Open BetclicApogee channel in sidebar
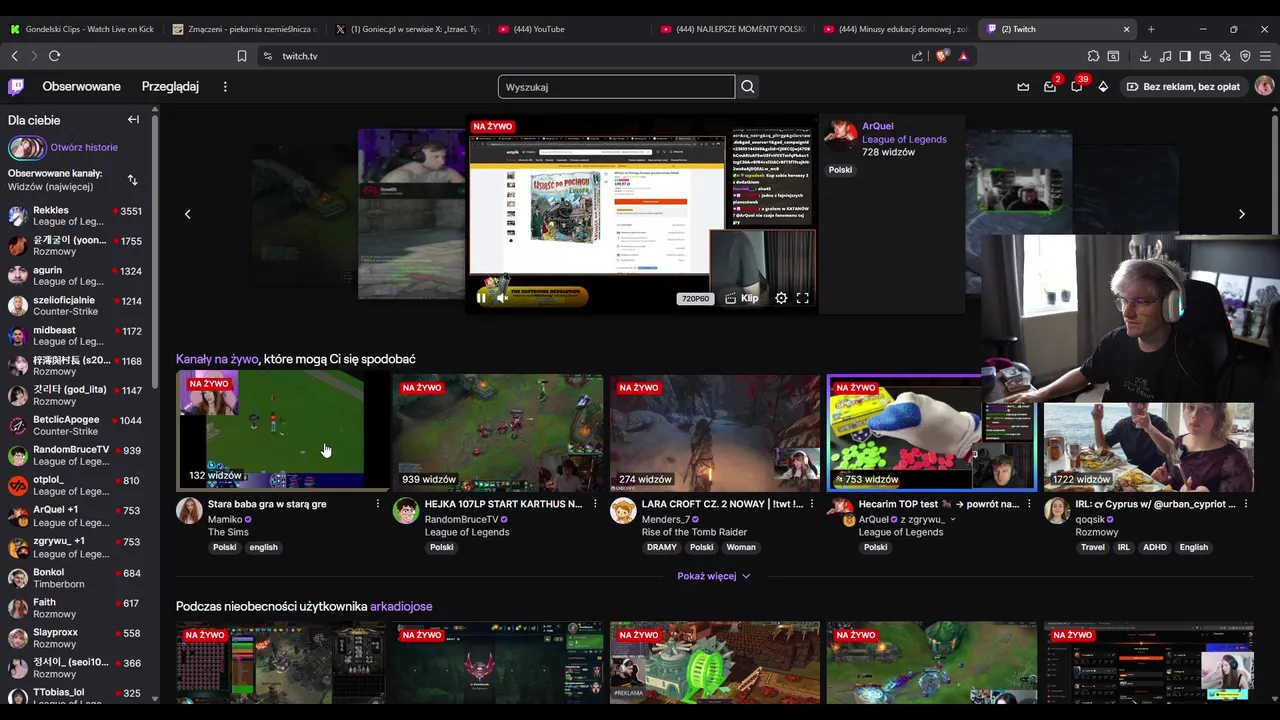Screen dimensions: 1280x720 [79, 425]
